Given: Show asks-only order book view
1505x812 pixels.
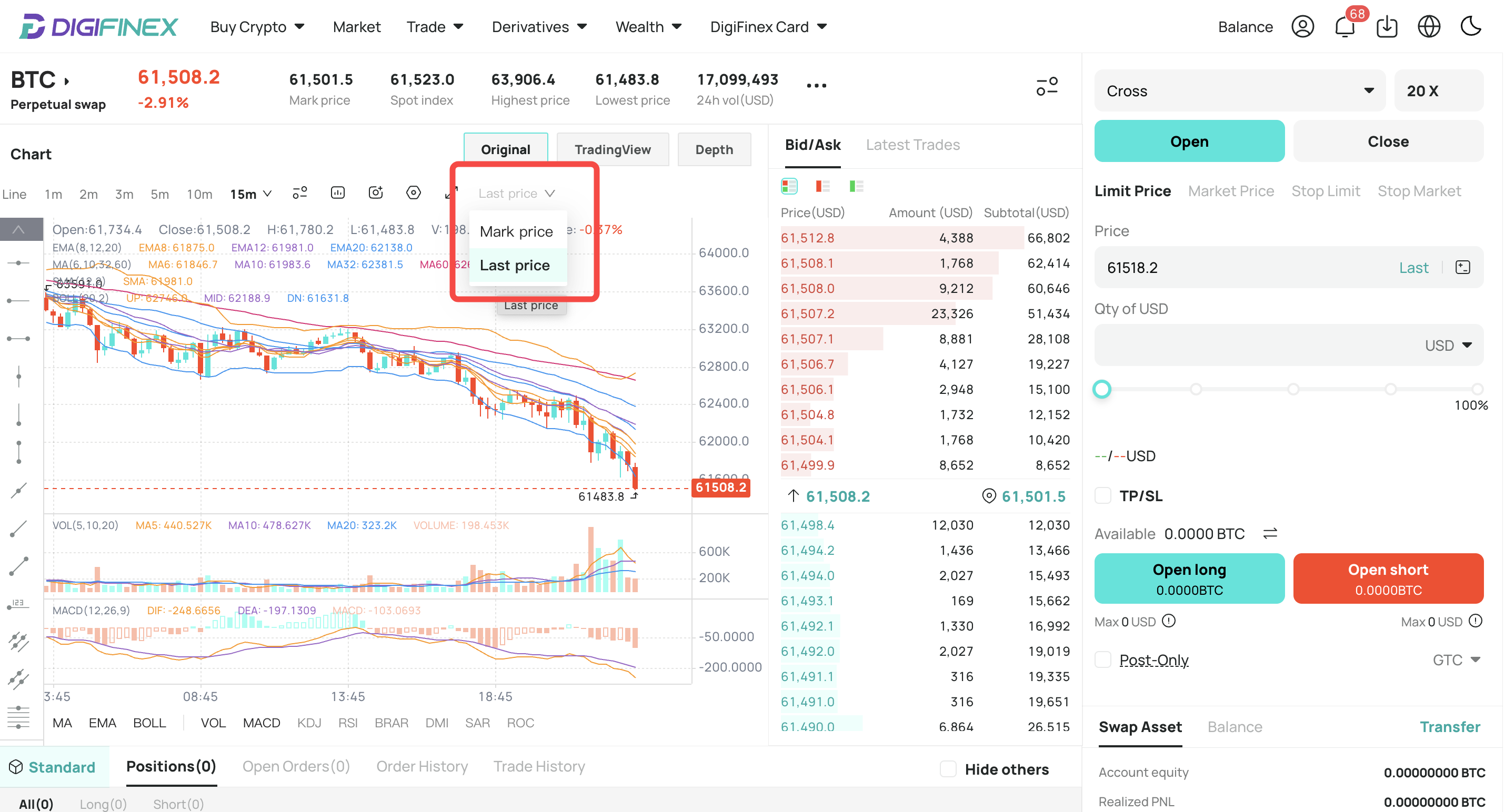Looking at the screenshot, I should pos(822,186).
